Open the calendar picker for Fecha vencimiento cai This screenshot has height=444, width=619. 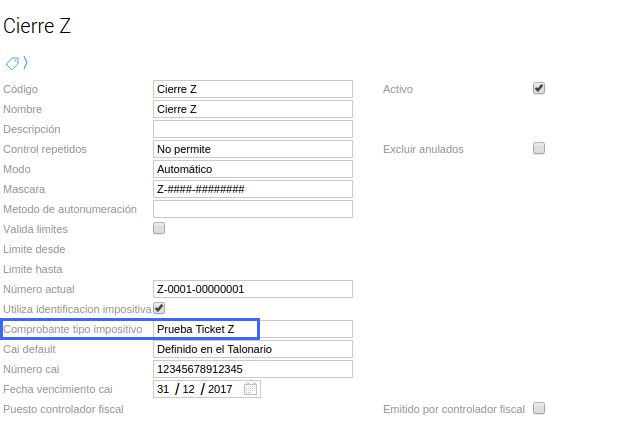(250, 389)
